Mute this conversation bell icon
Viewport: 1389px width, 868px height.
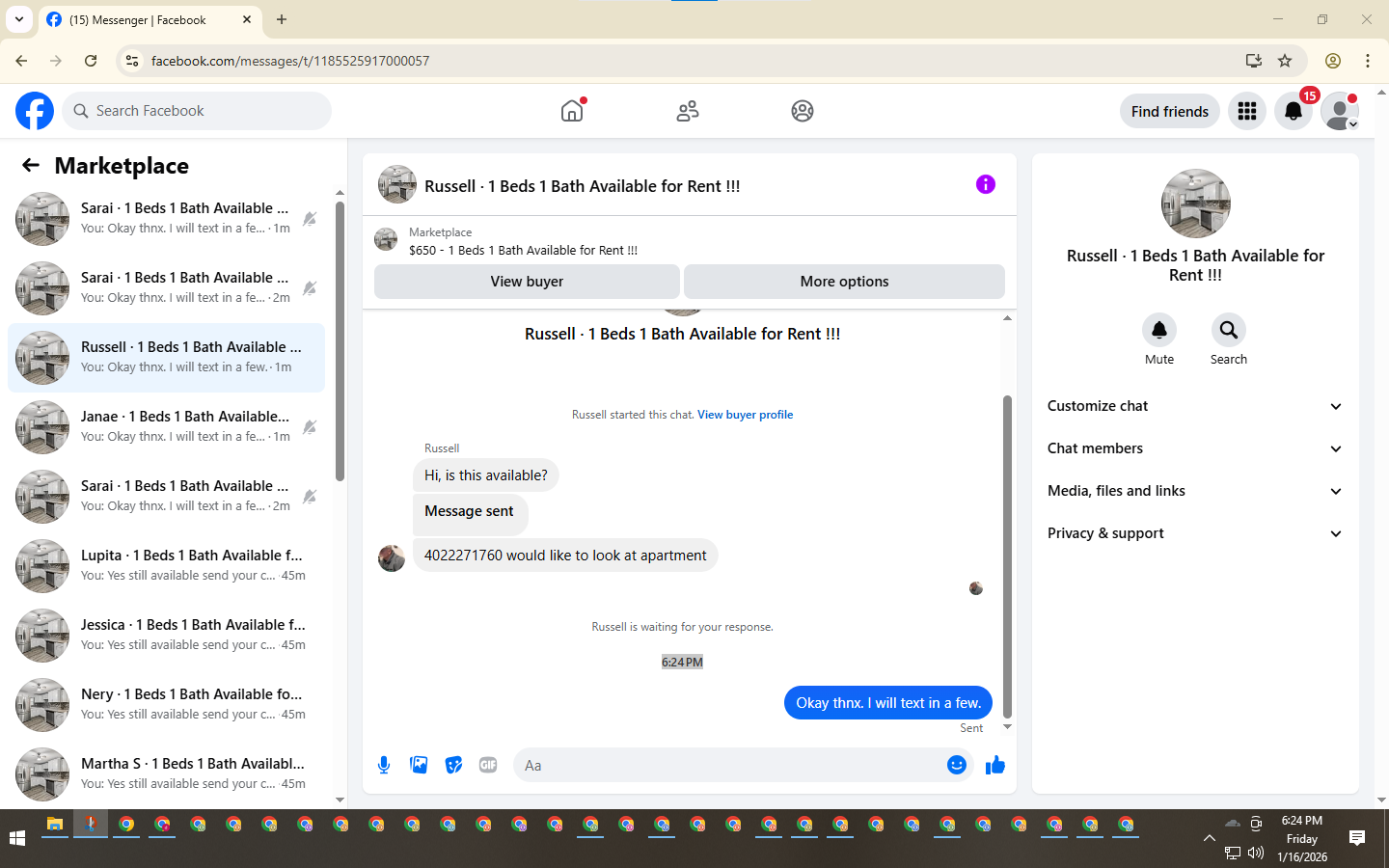[x=1159, y=330]
